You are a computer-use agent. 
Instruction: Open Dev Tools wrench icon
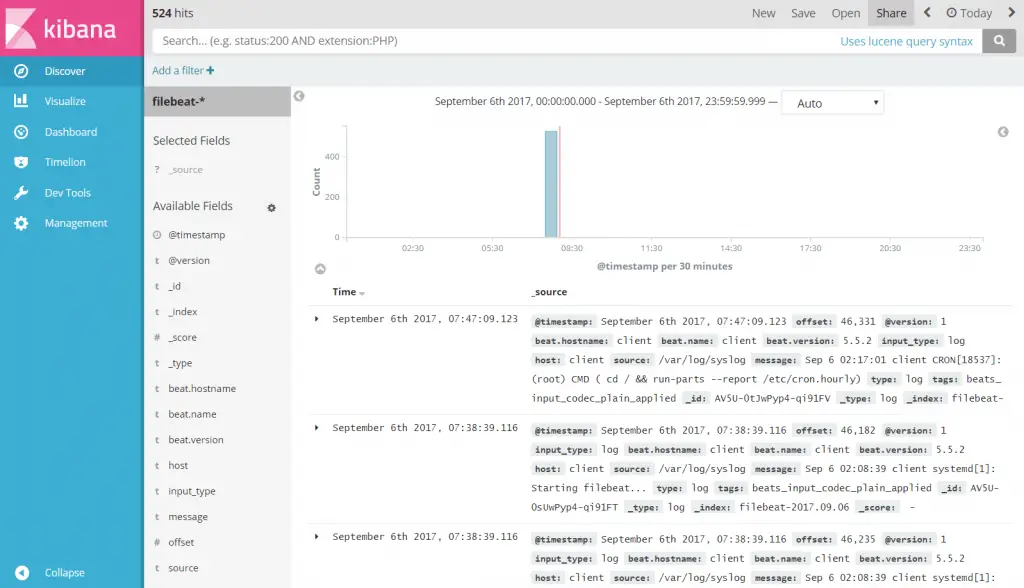click(x=21, y=193)
